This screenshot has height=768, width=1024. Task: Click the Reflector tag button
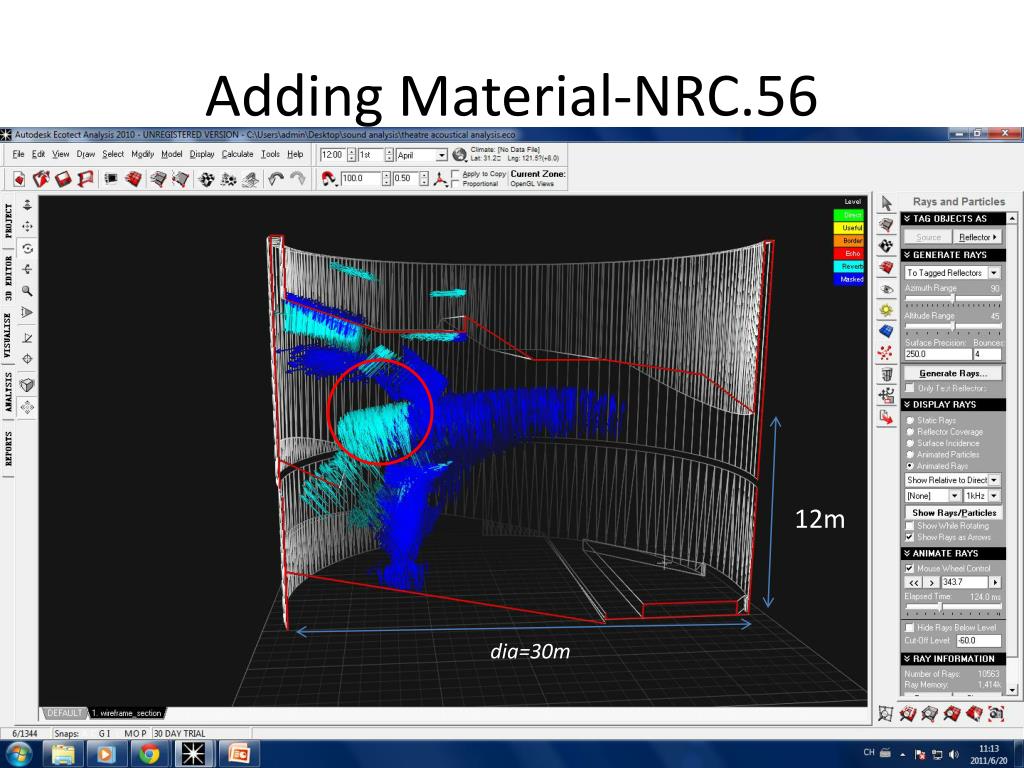click(978, 237)
